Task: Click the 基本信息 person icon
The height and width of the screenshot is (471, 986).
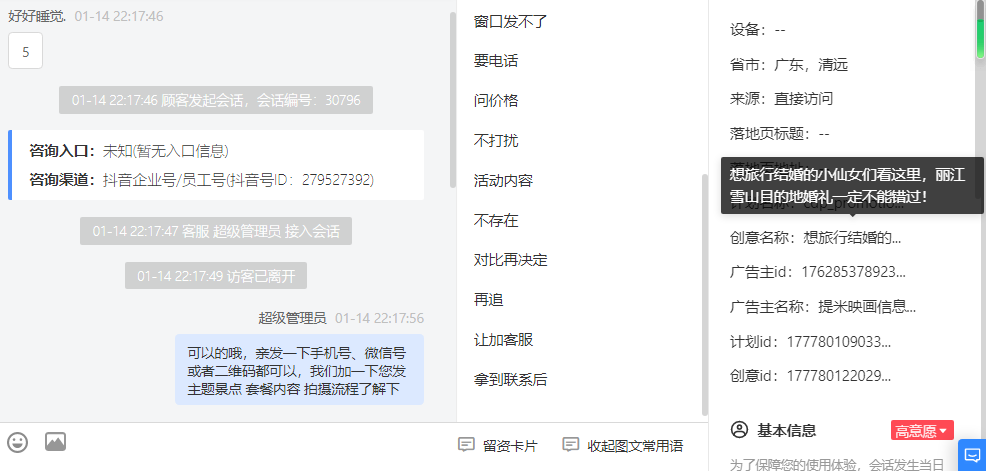Action: tap(739, 430)
